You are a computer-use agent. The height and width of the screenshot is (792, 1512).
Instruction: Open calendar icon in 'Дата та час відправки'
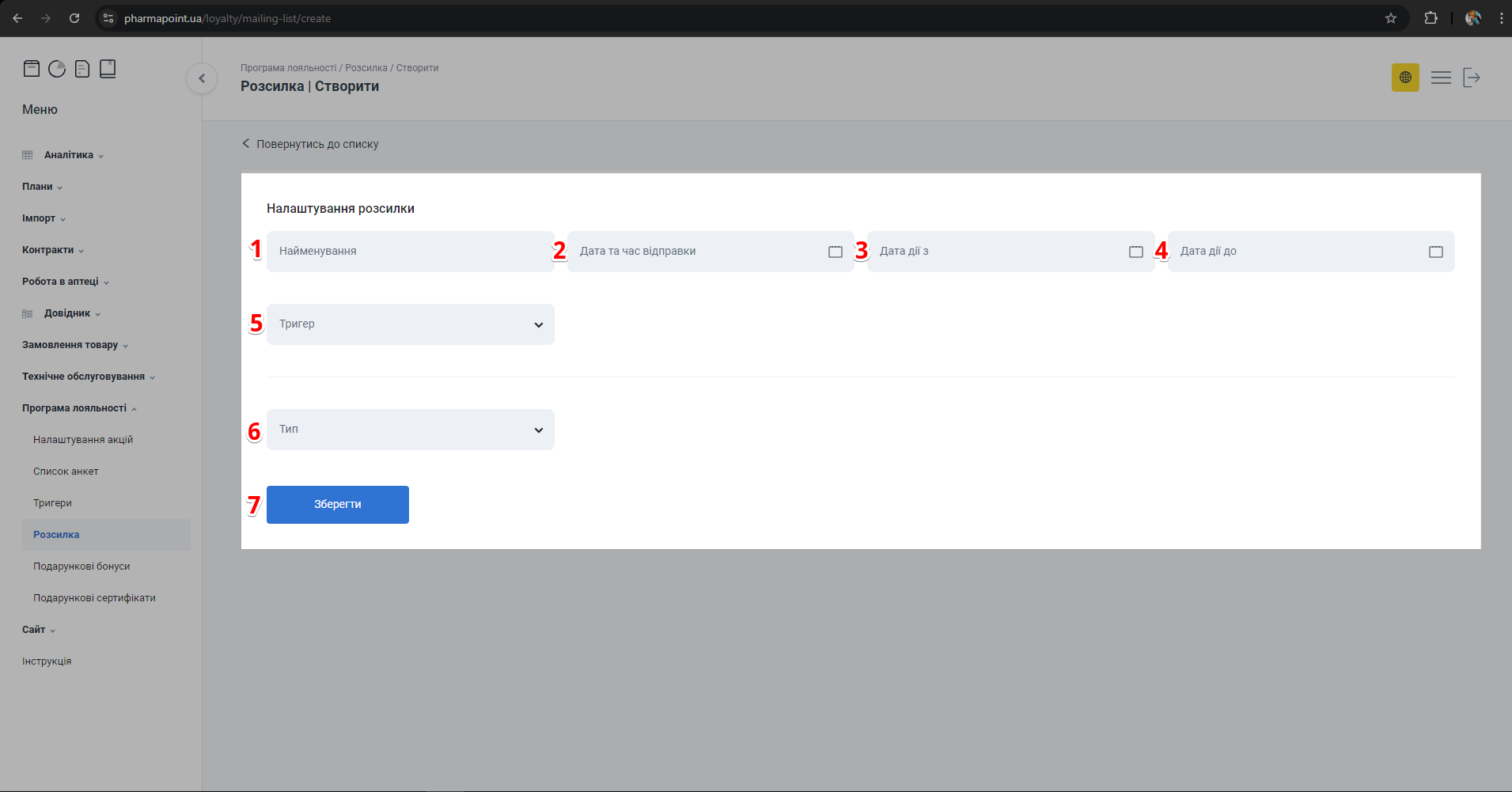pyautogui.click(x=835, y=252)
